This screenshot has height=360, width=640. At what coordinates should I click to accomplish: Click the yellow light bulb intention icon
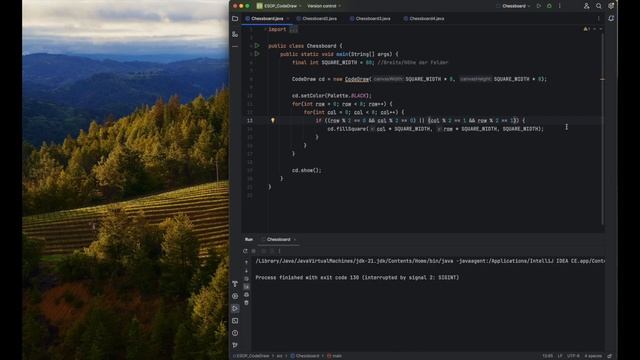273,120
